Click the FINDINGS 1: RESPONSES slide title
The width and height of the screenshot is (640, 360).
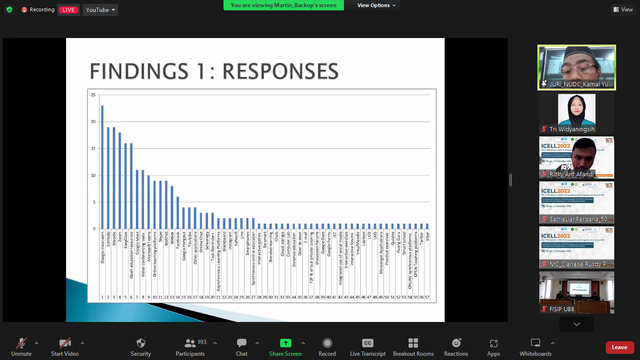pos(214,71)
